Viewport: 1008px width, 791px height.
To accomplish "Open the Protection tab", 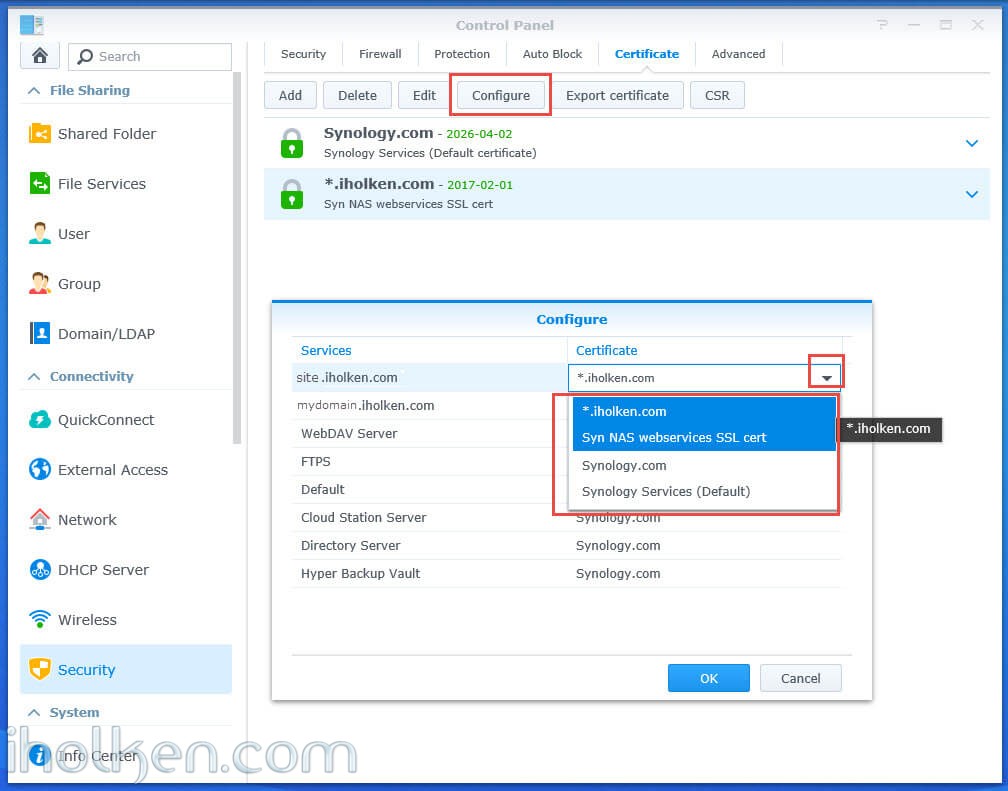I will coord(462,54).
